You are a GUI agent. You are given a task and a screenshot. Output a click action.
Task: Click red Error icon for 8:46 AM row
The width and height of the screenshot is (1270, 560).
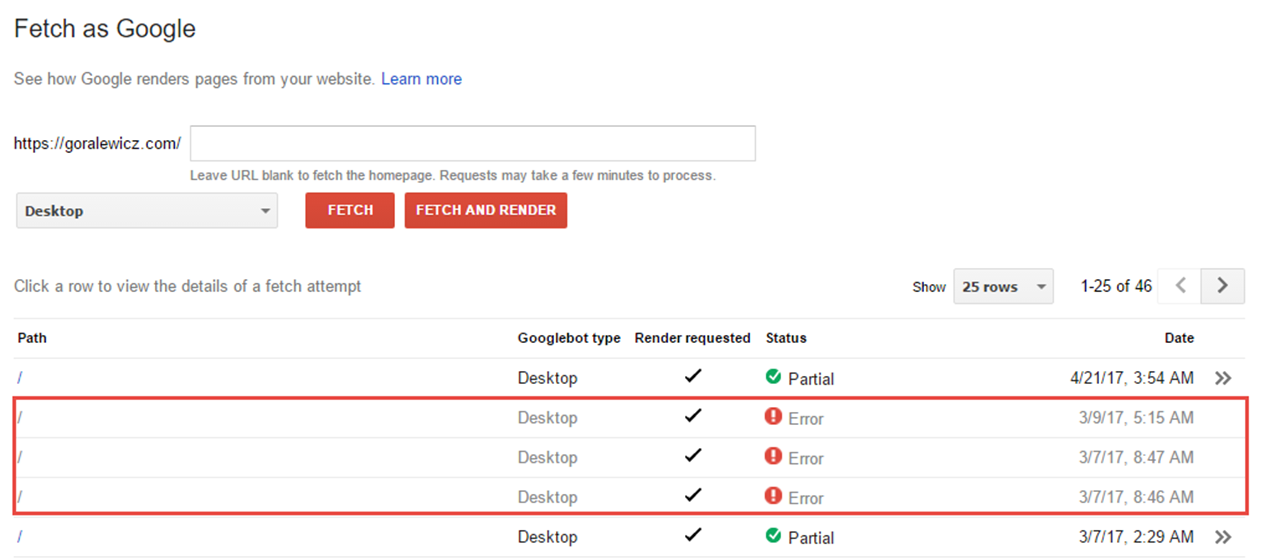(773, 496)
